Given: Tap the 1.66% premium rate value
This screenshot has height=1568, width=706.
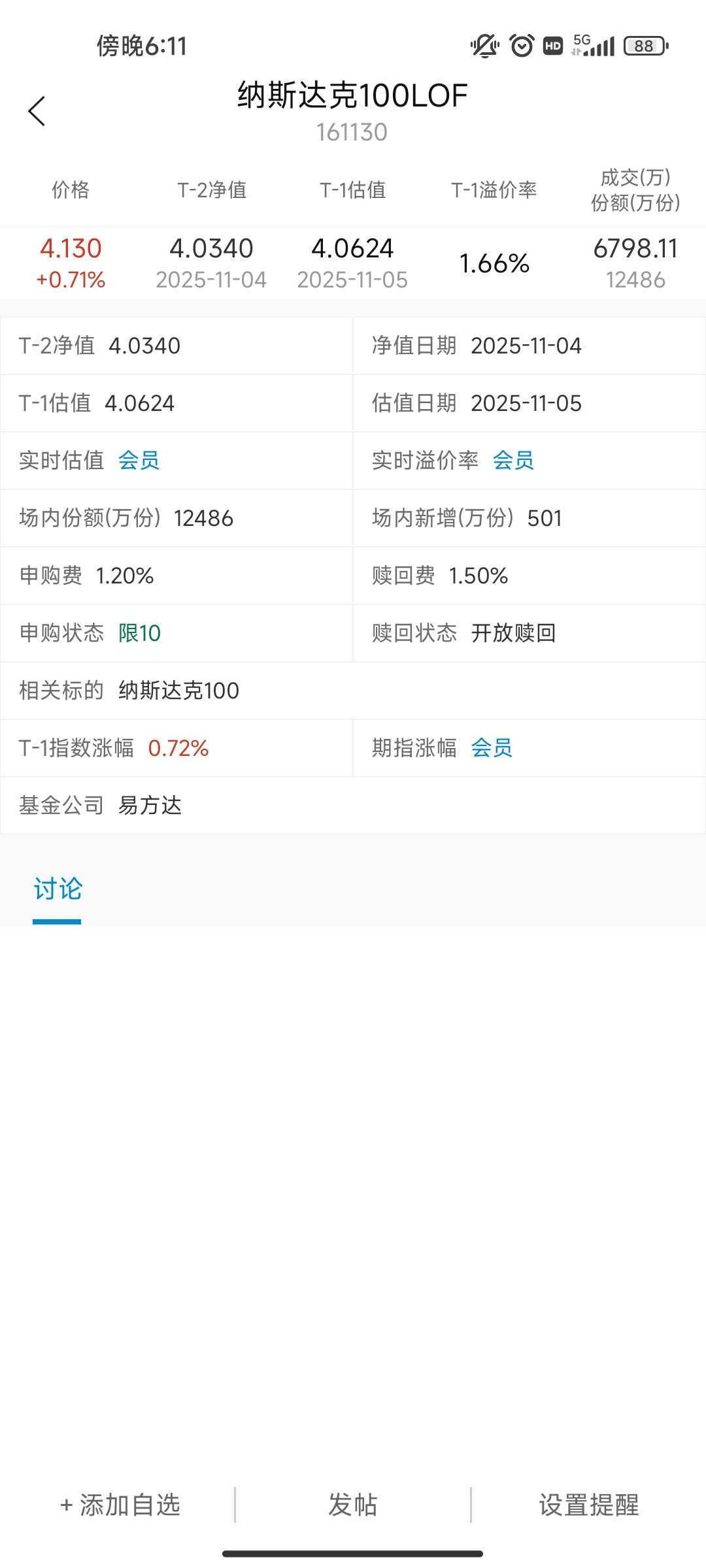Looking at the screenshot, I should (494, 263).
